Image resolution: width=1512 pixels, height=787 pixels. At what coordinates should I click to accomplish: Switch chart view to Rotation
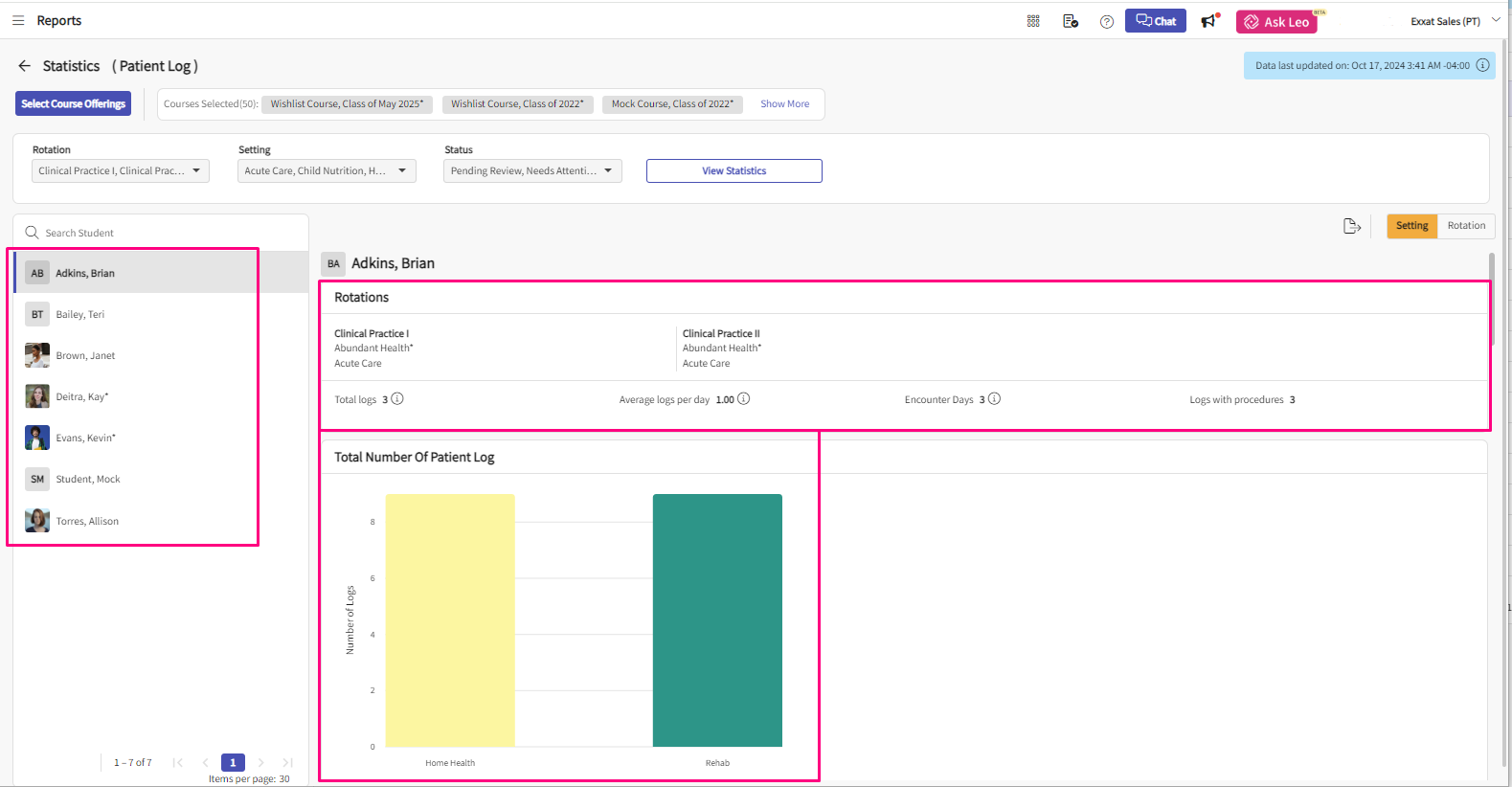[x=1466, y=226]
